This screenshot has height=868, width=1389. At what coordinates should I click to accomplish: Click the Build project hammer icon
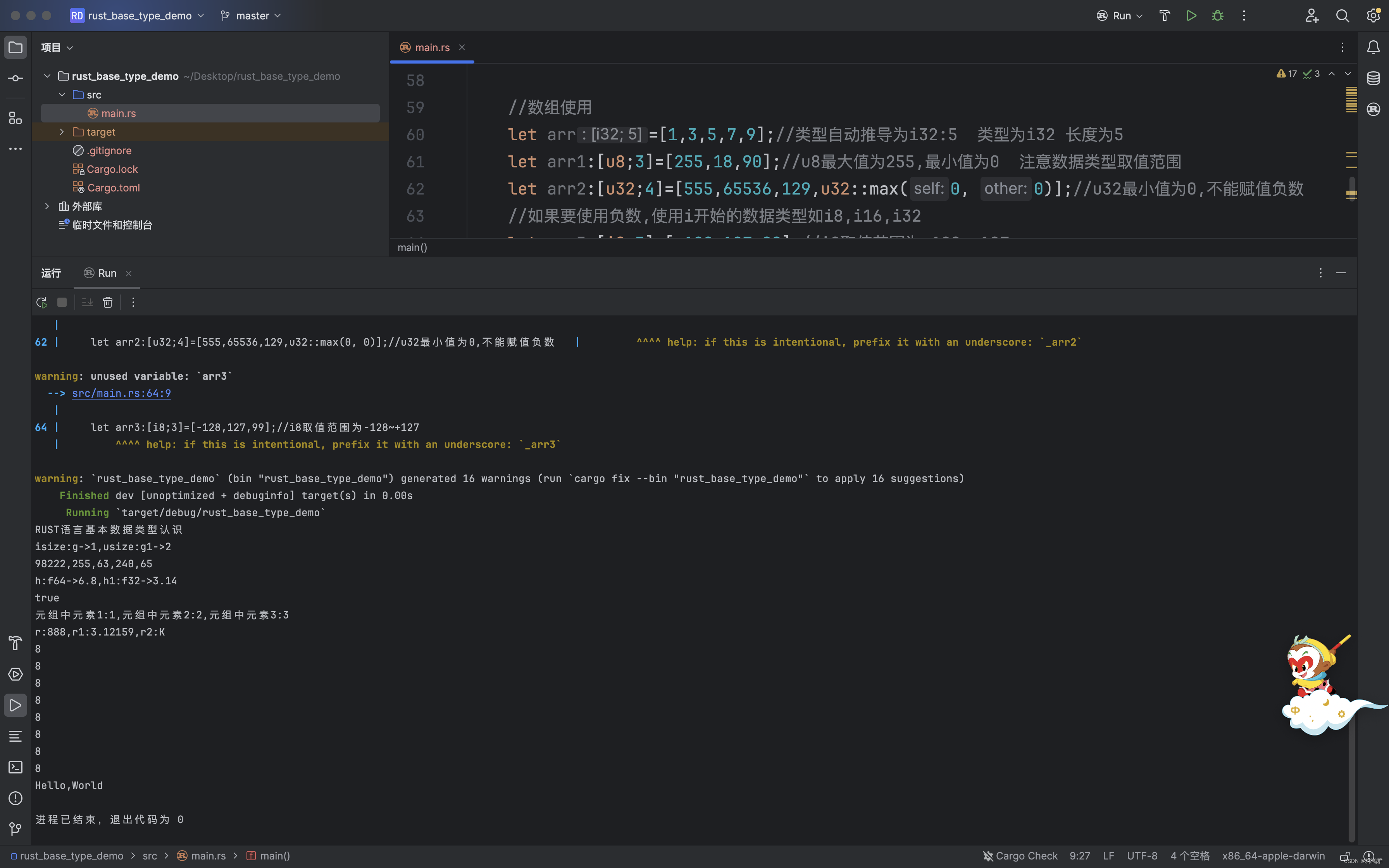coord(1165,15)
